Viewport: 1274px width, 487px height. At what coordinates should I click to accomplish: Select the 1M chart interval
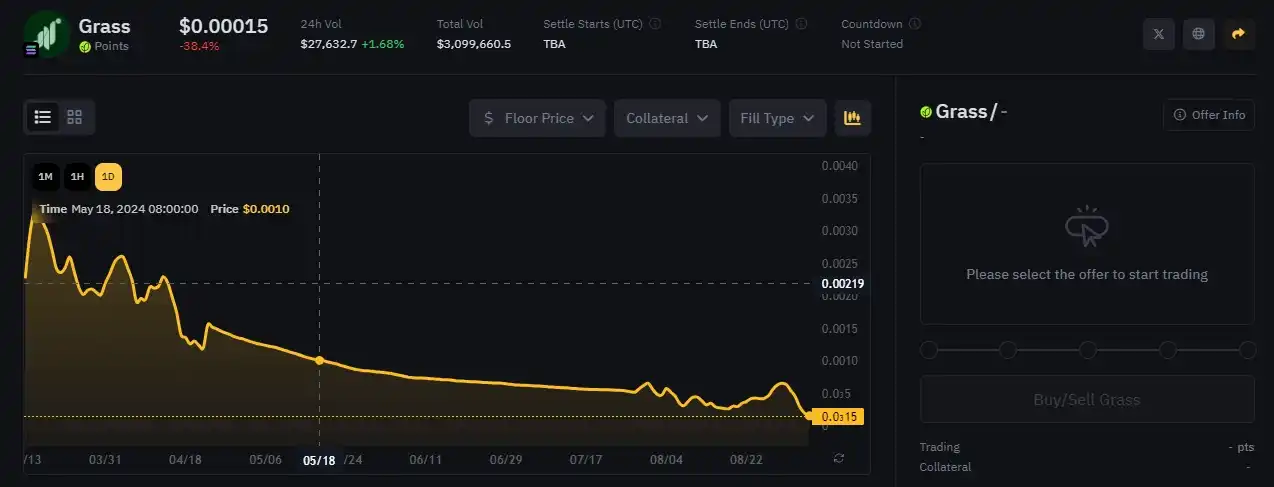[x=46, y=177]
